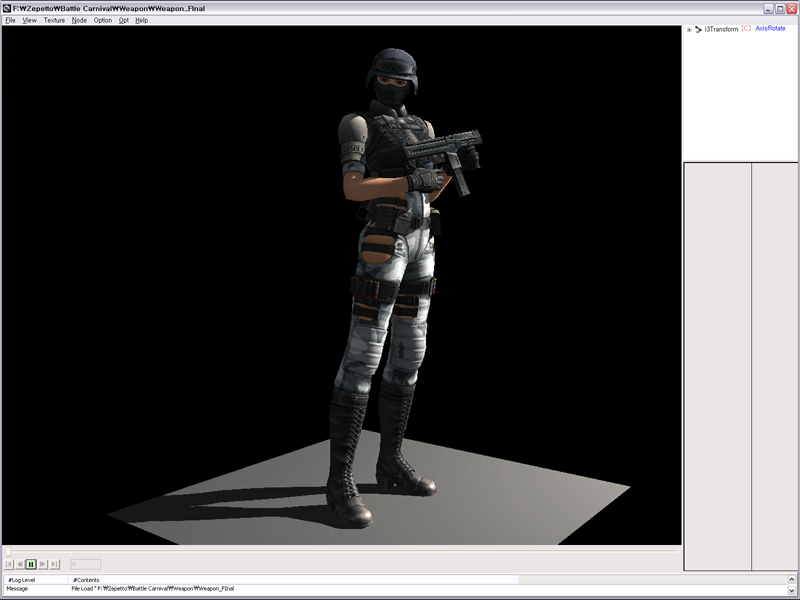Open the Help menu
The width and height of the screenshot is (800, 600).
(x=141, y=20)
